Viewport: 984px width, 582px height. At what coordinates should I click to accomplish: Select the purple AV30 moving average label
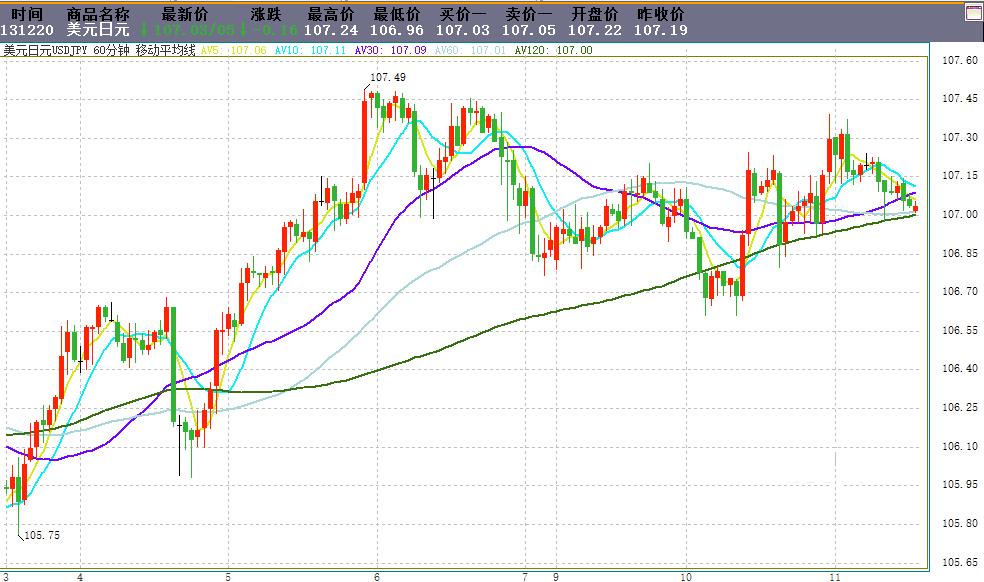[390, 50]
